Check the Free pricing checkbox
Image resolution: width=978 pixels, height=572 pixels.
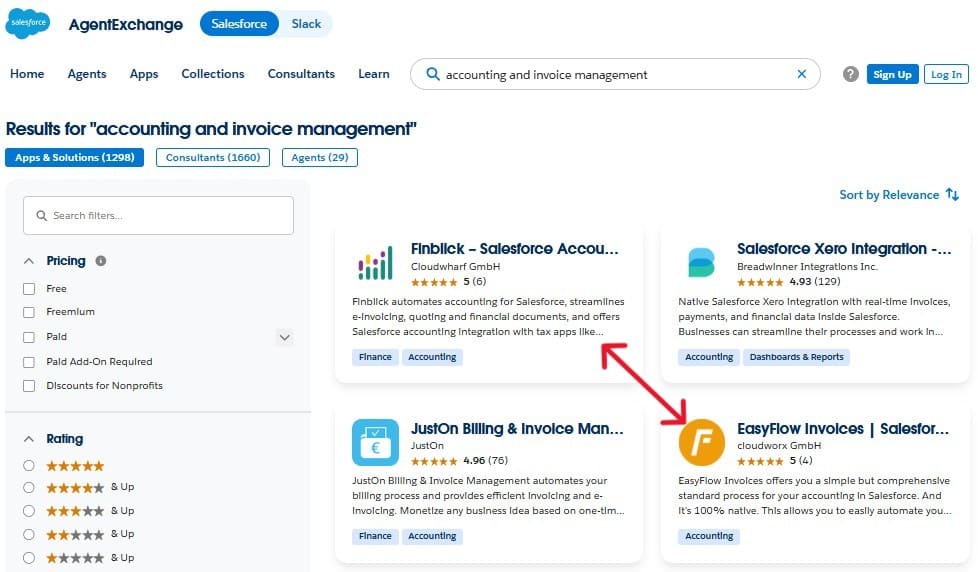tap(29, 289)
